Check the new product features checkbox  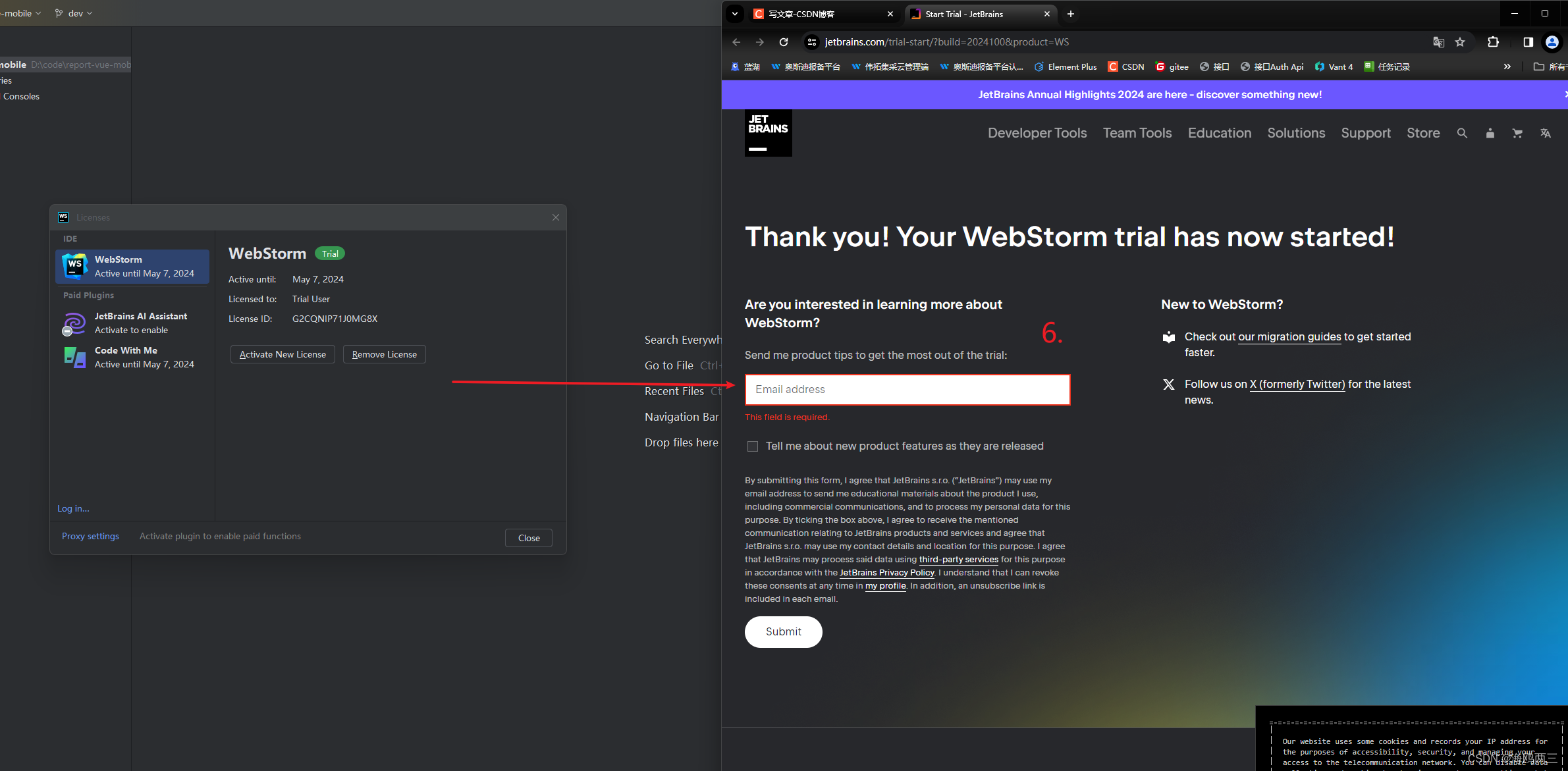[x=753, y=446]
